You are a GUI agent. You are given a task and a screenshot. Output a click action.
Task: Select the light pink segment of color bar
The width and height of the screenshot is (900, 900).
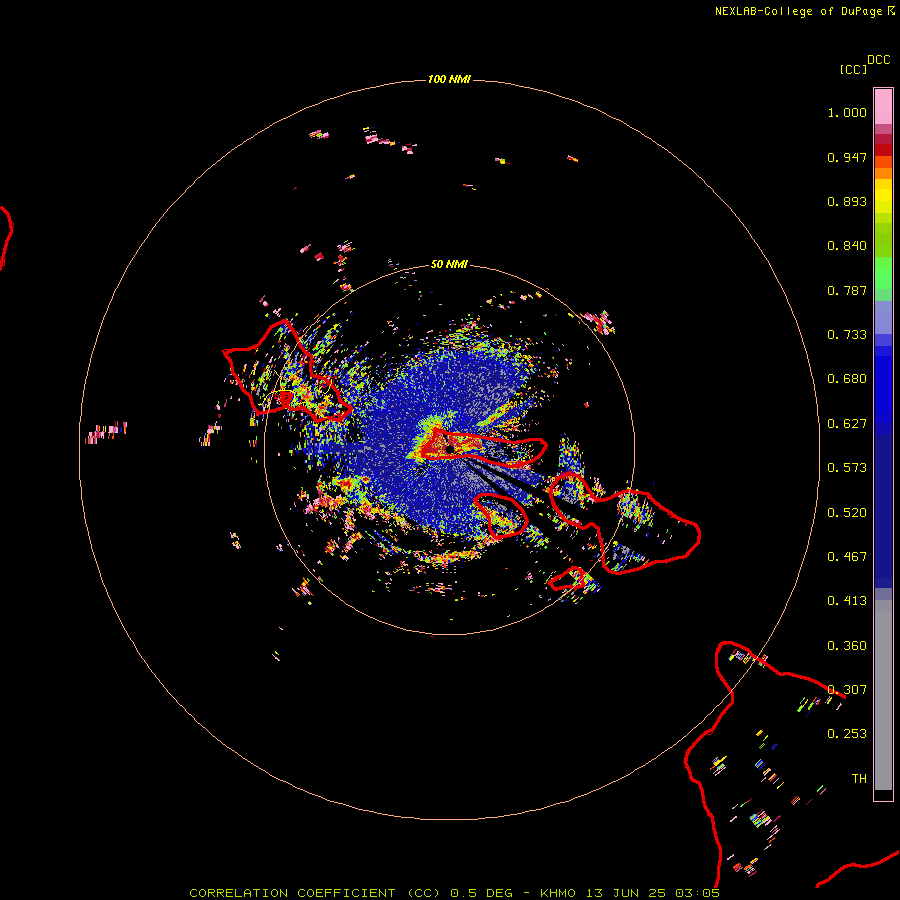pos(883,107)
